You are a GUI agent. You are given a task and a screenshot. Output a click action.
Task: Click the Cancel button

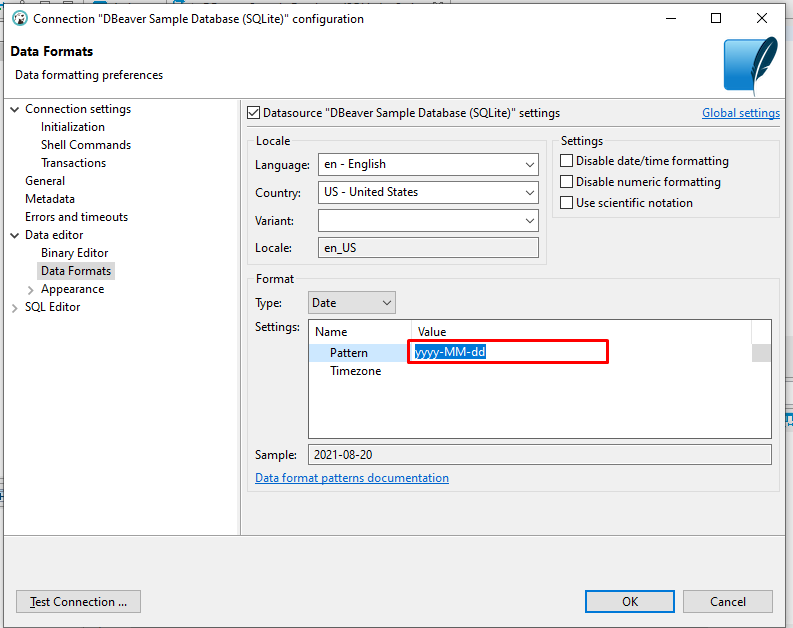728,602
